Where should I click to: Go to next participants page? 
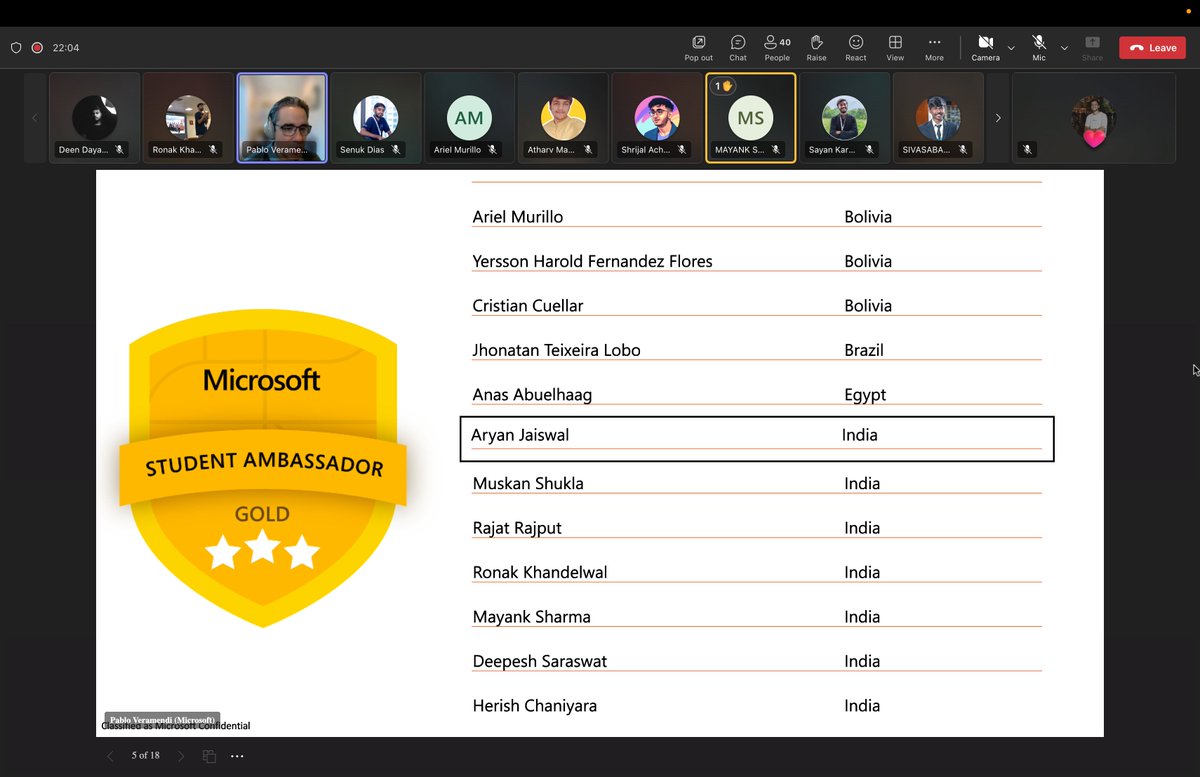click(x=998, y=118)
